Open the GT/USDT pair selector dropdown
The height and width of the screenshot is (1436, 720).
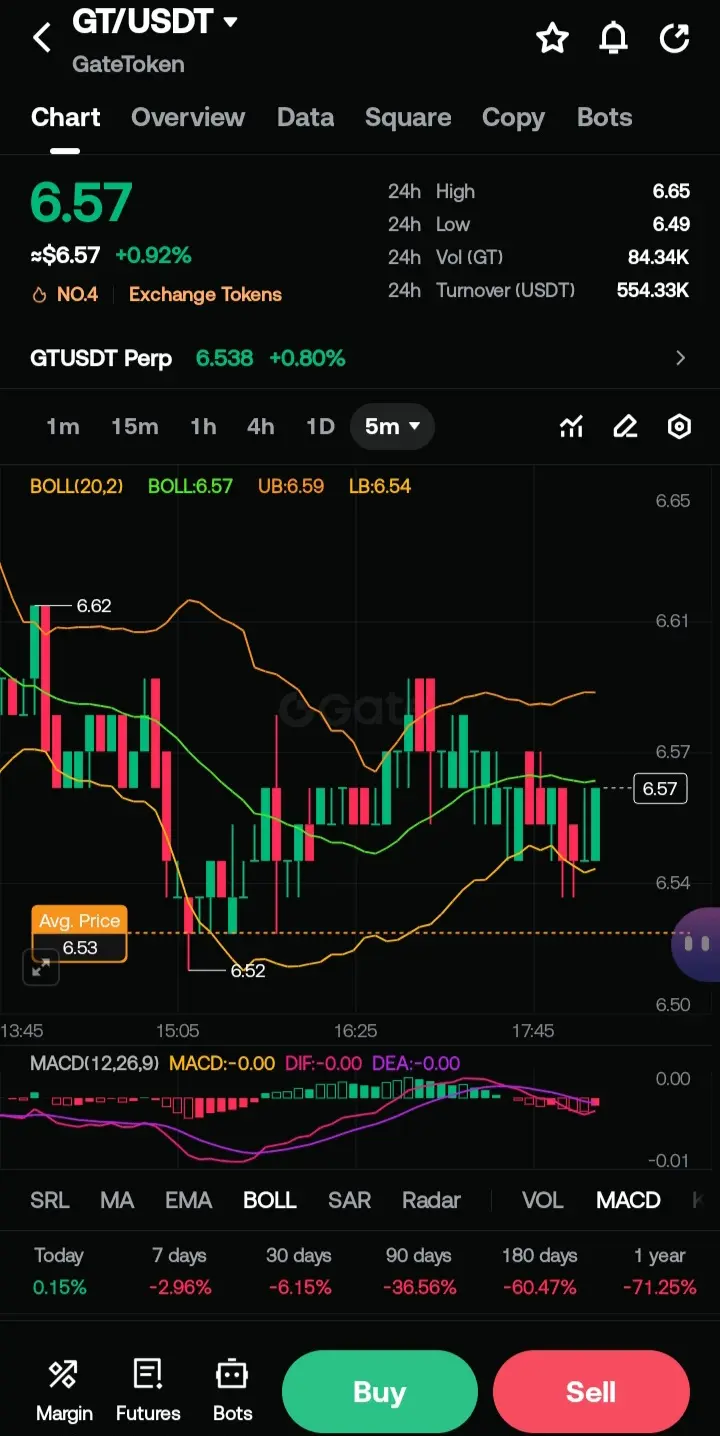click(155, 21)
